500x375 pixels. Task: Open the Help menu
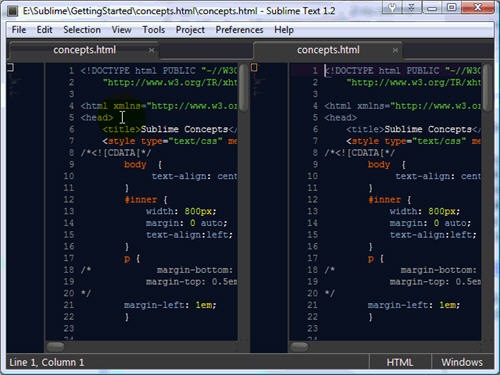pos(284,30)
